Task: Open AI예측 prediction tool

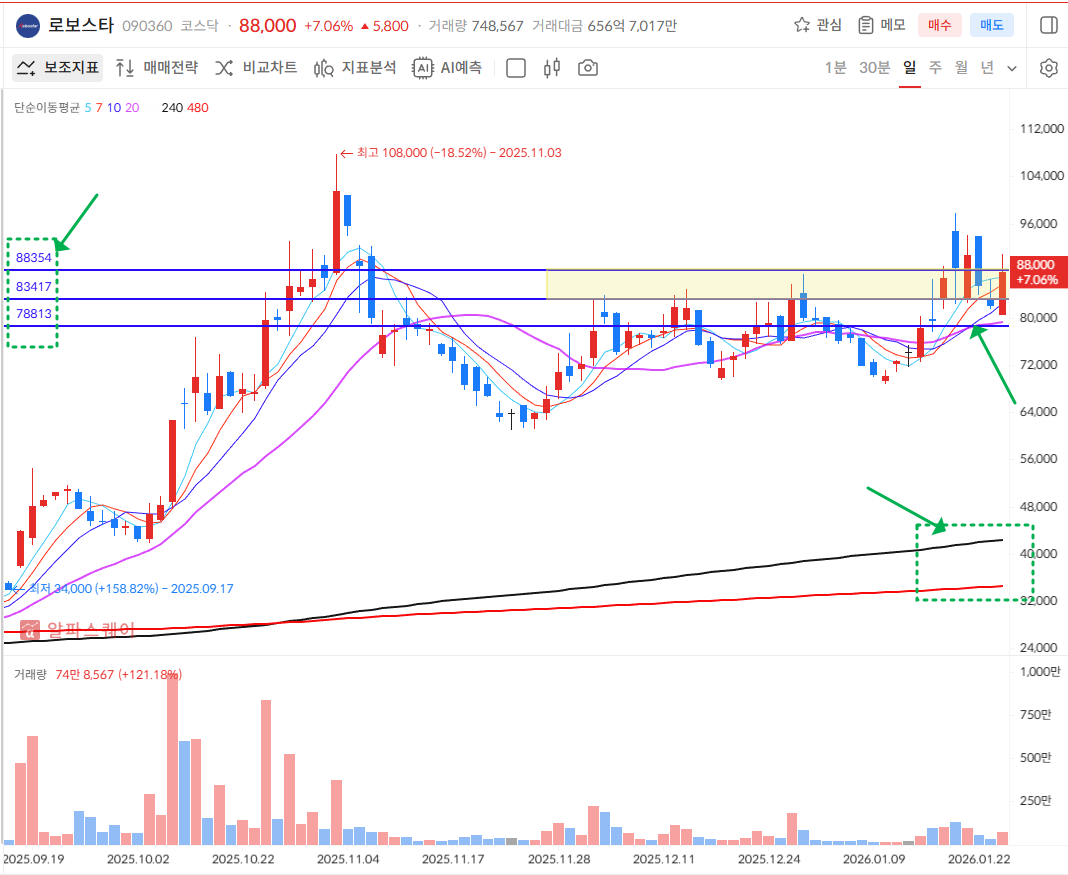Action: click(448, 68)
